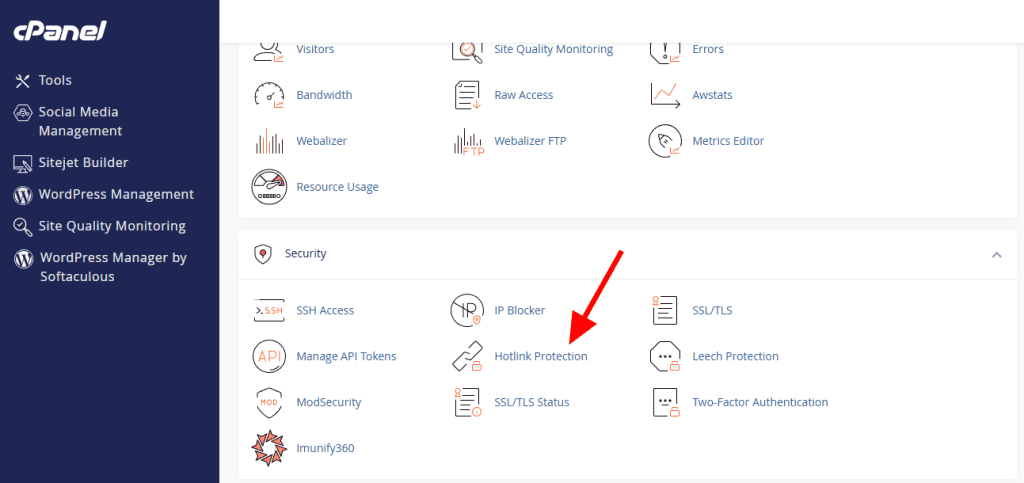The width and height of the screenshot is (1024, 483).
Task: Open the Imunify360 icon
Action: pos(270,449)
